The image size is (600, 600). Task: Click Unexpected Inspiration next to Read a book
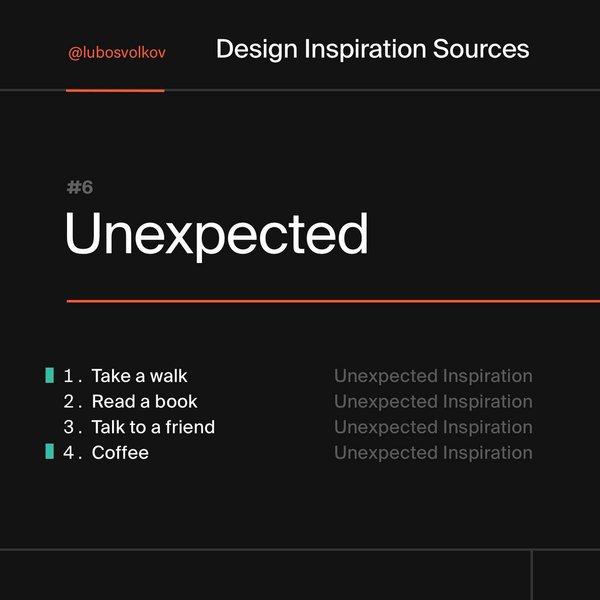pyautogui.click(x=433, y=402)
